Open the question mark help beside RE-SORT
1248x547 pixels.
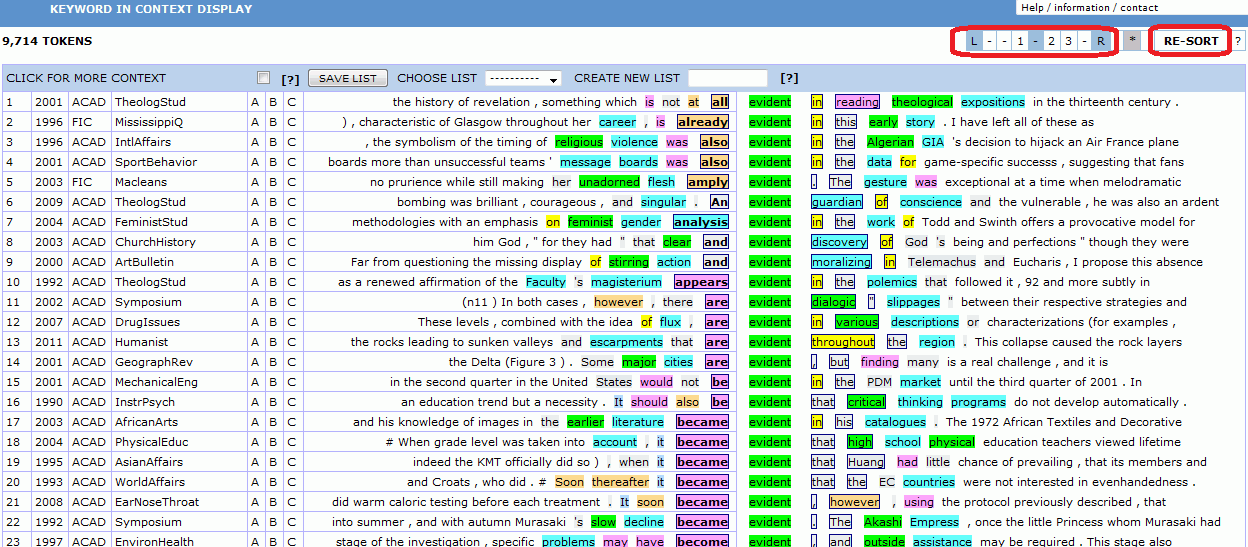(x=1238, y=41)
